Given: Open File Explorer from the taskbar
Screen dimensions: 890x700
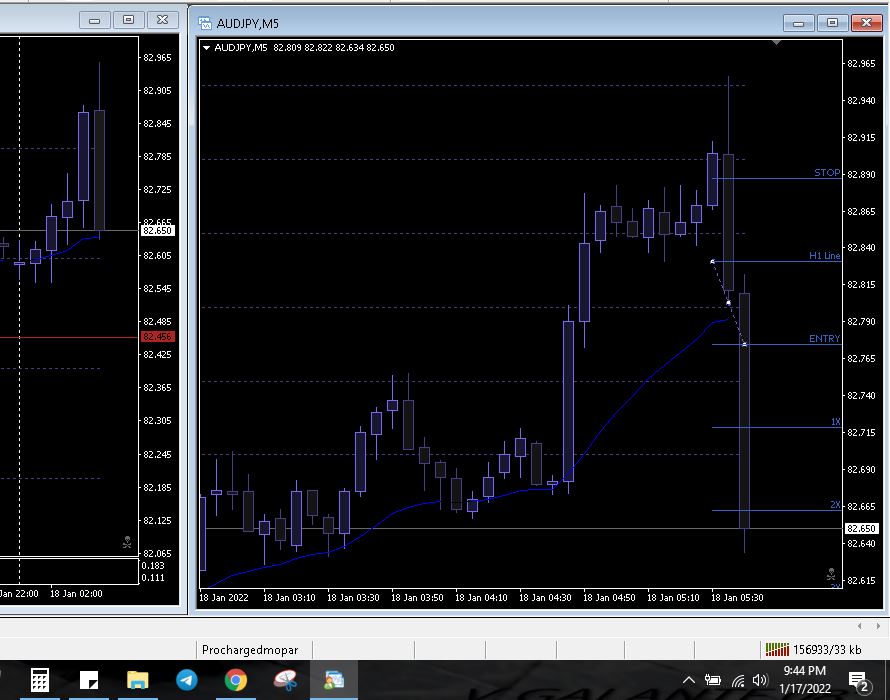Looking at the screenshot, I should 137,680.
